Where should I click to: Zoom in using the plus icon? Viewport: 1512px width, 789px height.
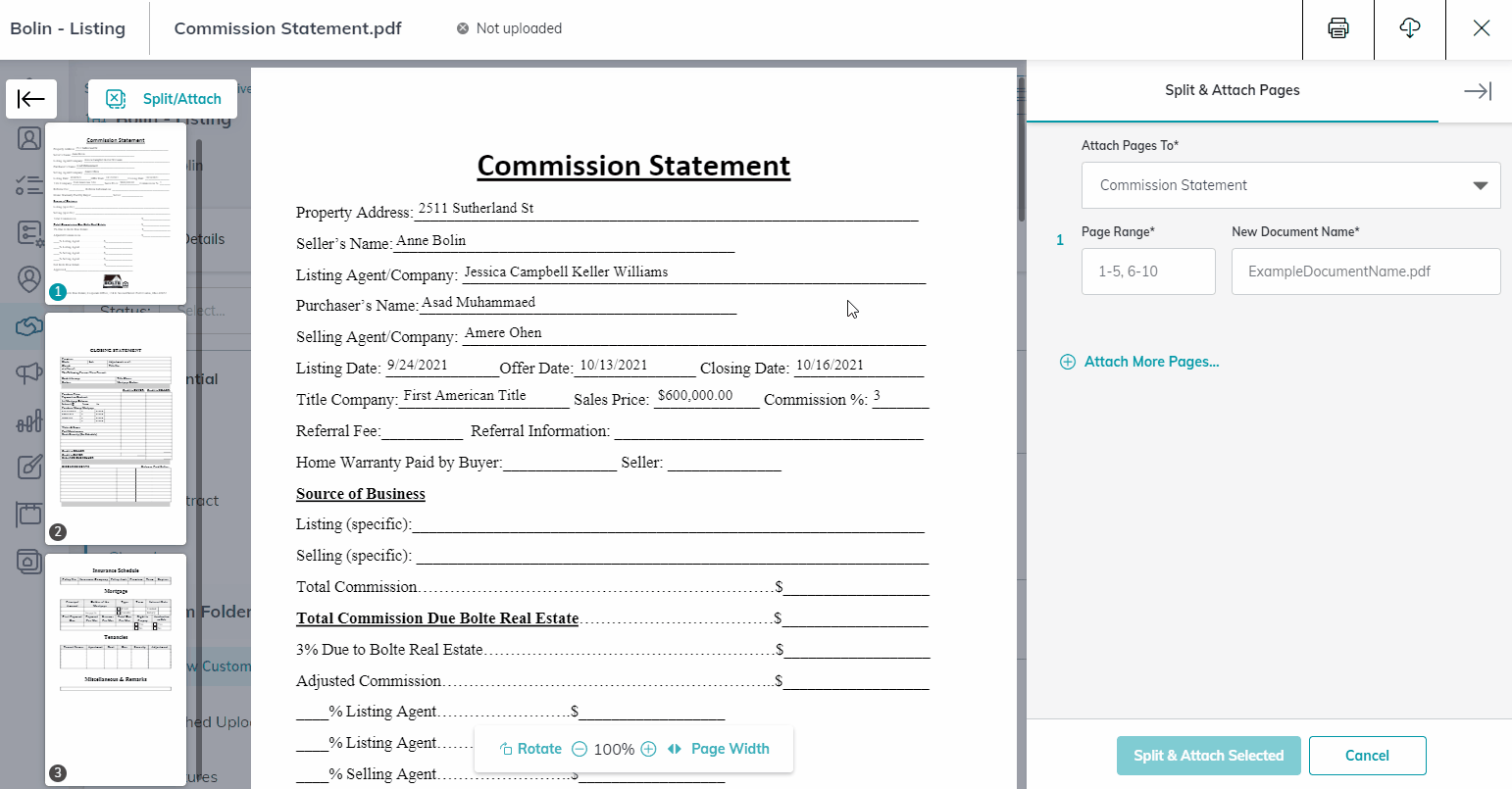coord(648,749)
